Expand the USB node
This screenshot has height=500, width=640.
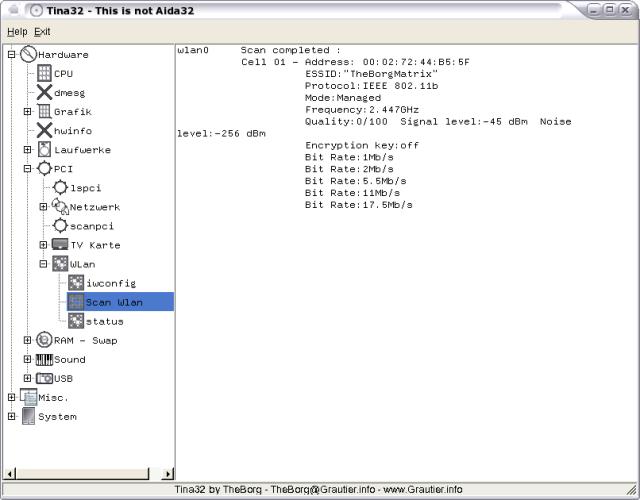[x=27, y=378]
